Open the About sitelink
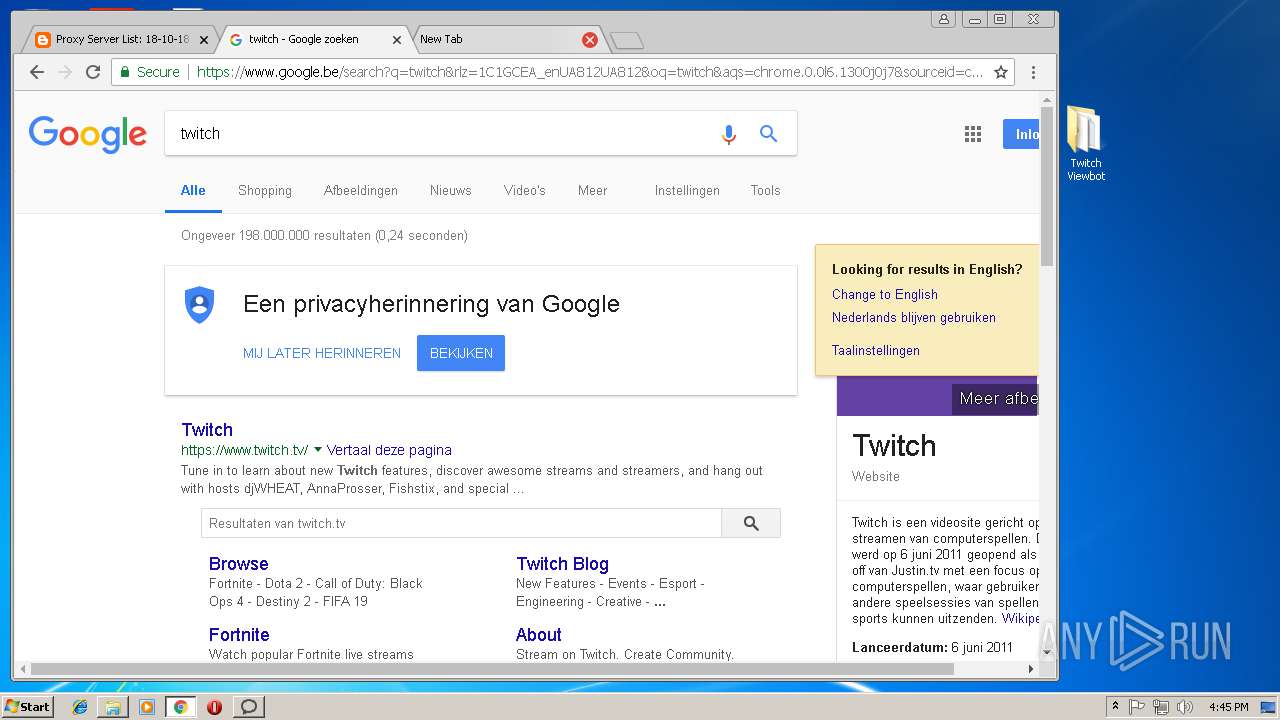Image resolution: width=1280 pixels, height=720 pixels. [539, 635]
